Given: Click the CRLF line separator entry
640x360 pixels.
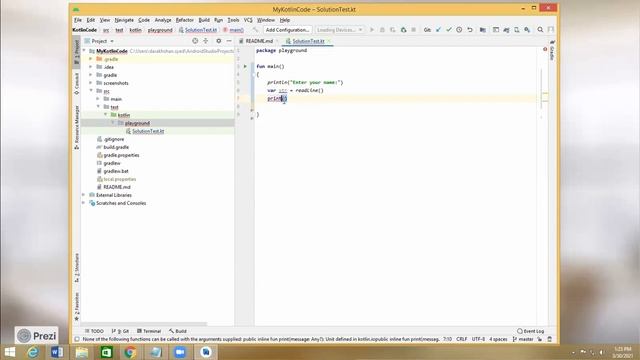Looking at the screenshot, I should point(462,339).
